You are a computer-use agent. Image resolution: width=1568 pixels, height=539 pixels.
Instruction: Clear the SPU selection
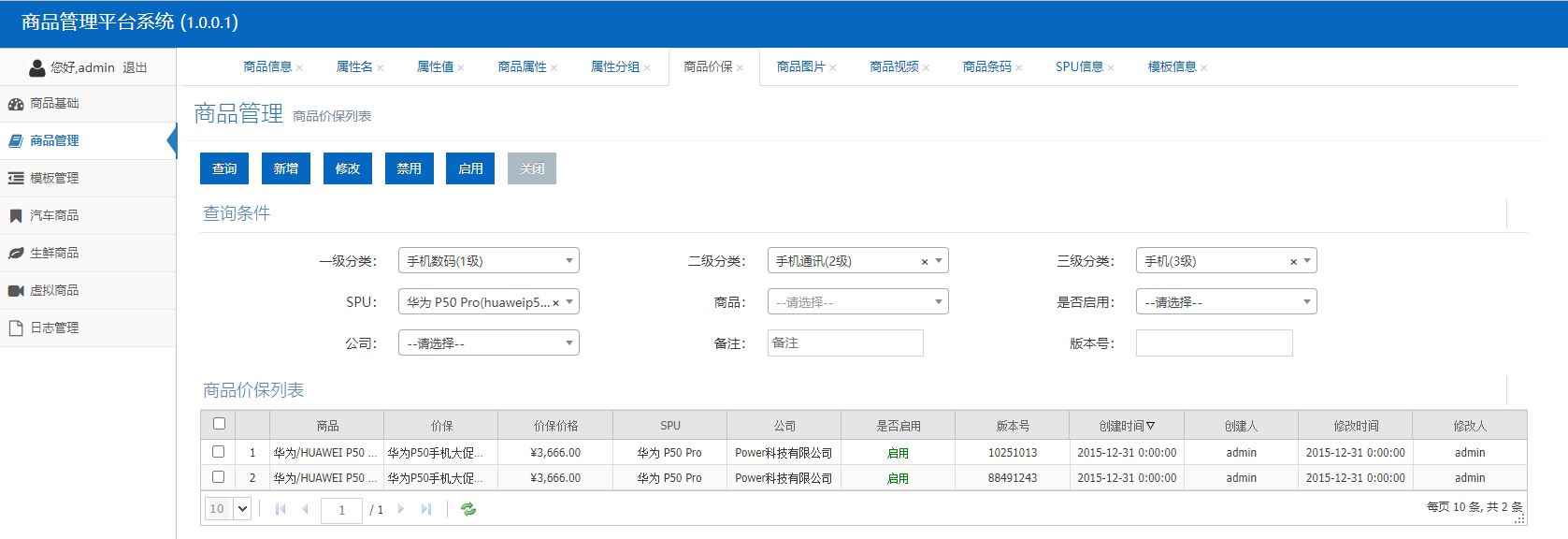(555, 303)
